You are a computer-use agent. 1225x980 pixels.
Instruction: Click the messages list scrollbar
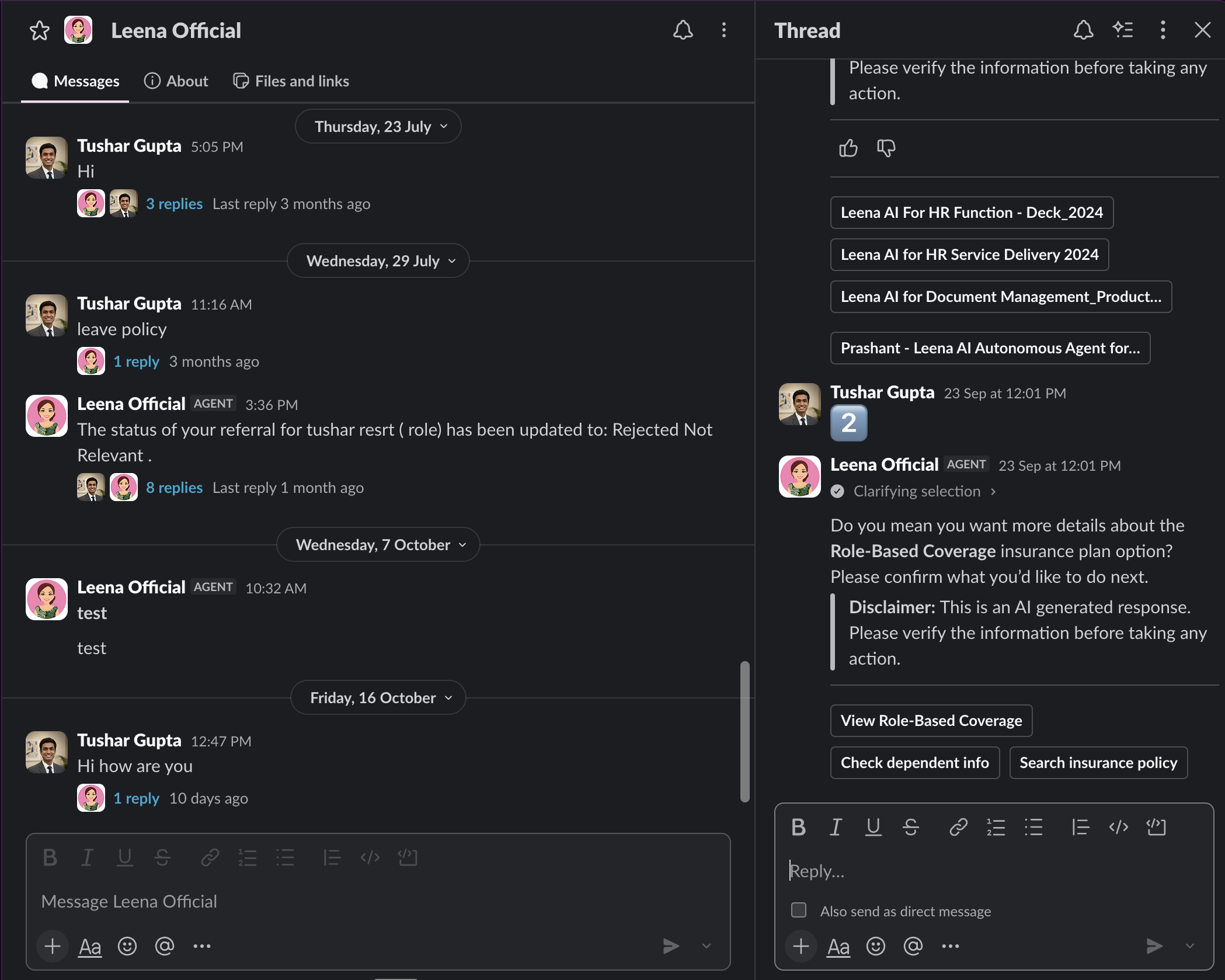[744, 731]
